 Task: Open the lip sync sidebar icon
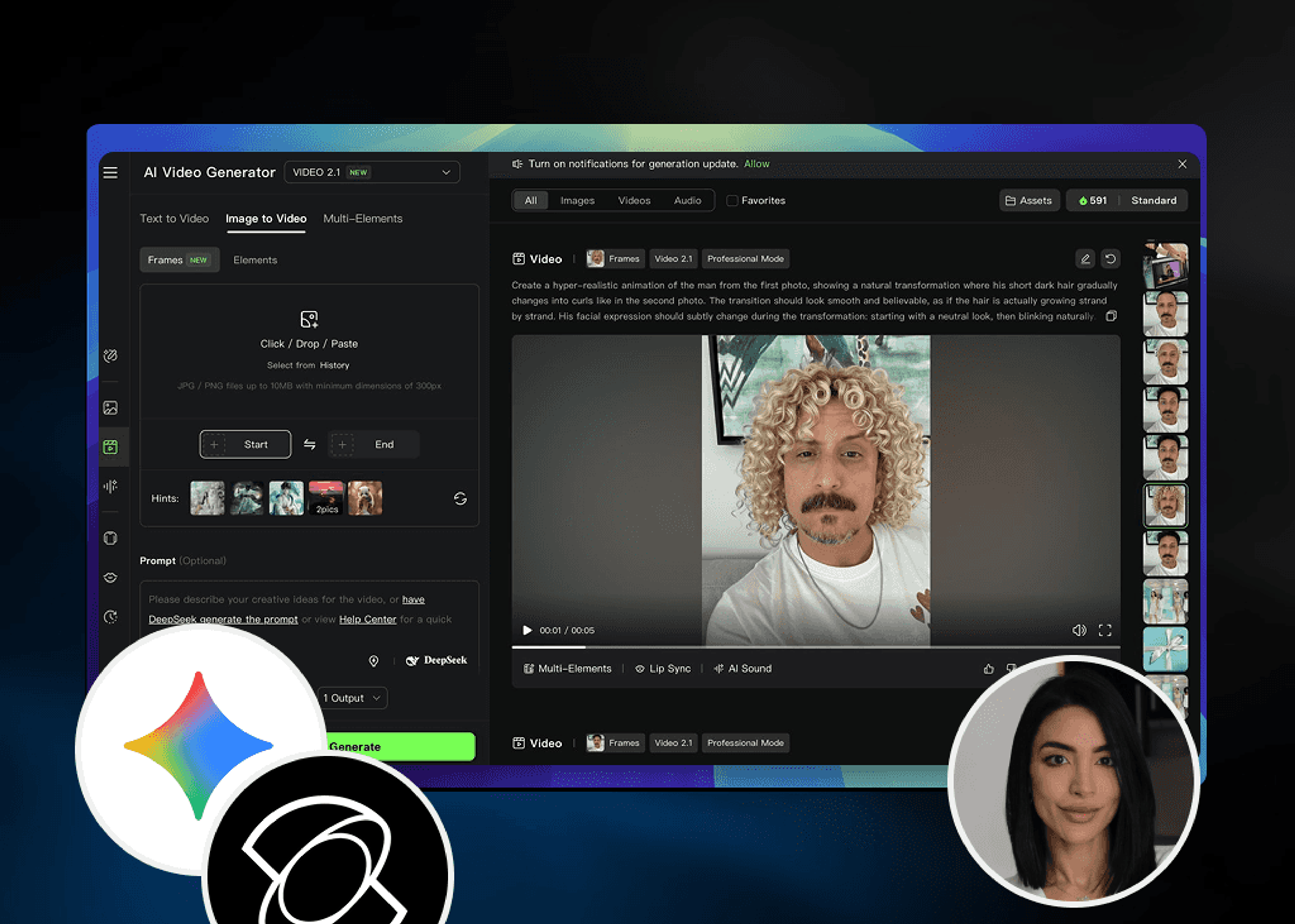pos(110,577)
